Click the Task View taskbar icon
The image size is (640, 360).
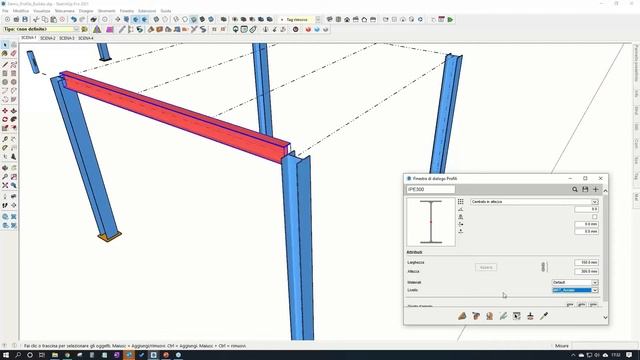click(x=42, y=355)
